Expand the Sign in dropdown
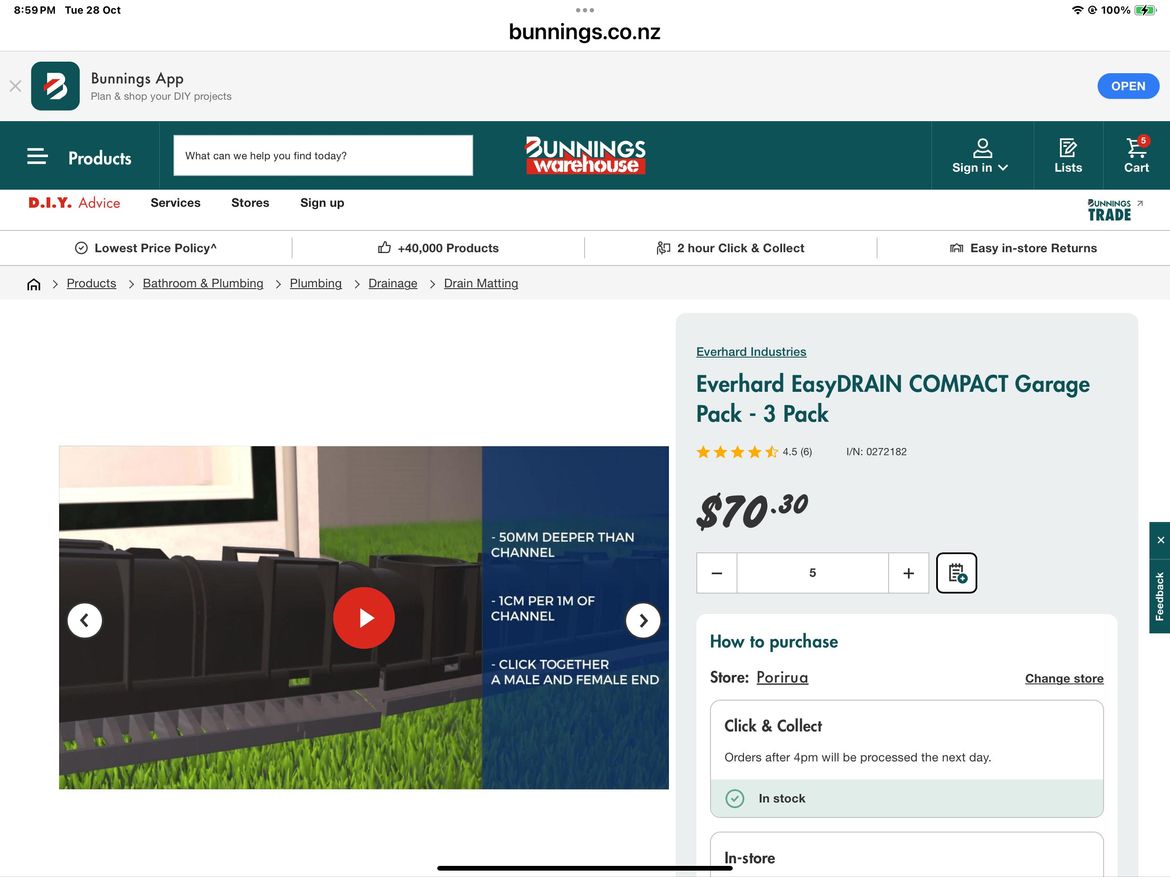The image size is (1170, 877). pyautogui.click(x=980, y=156)
